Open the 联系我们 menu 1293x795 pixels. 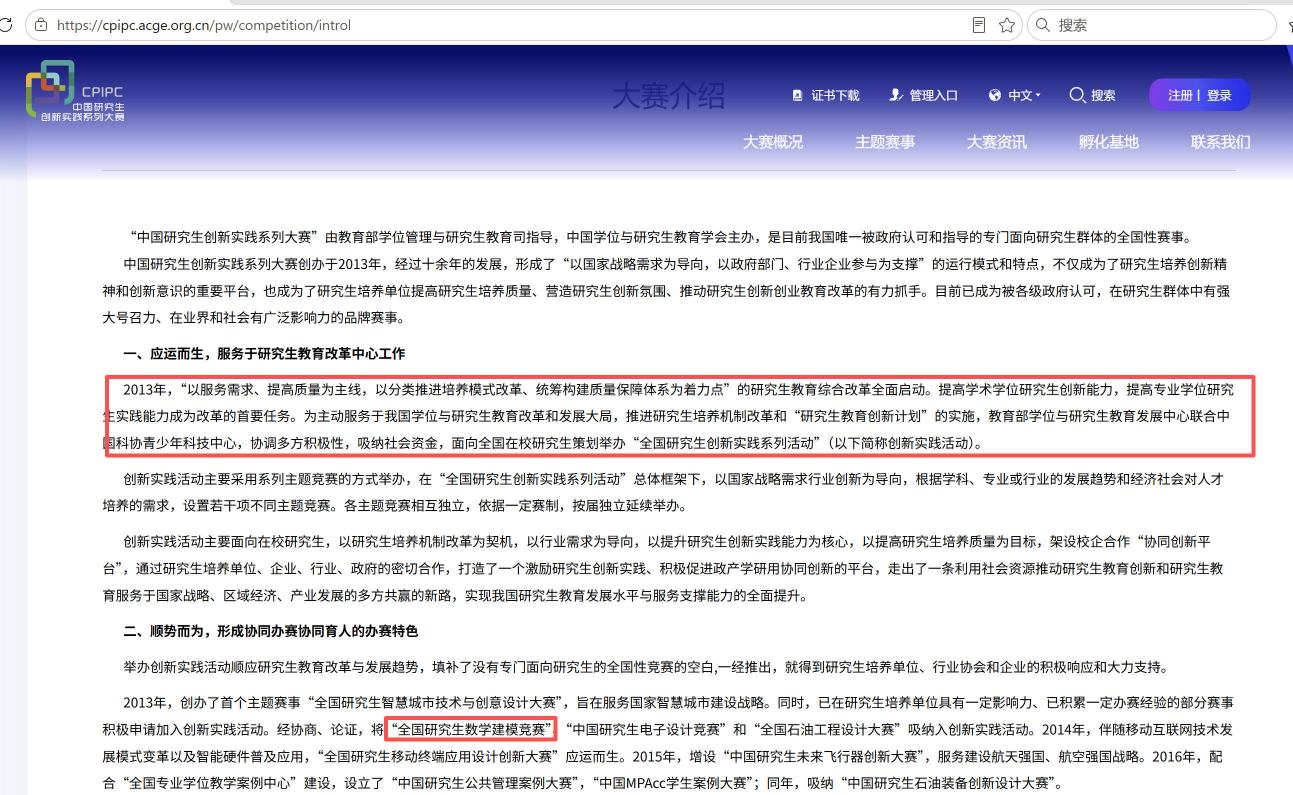[1221, 142]
